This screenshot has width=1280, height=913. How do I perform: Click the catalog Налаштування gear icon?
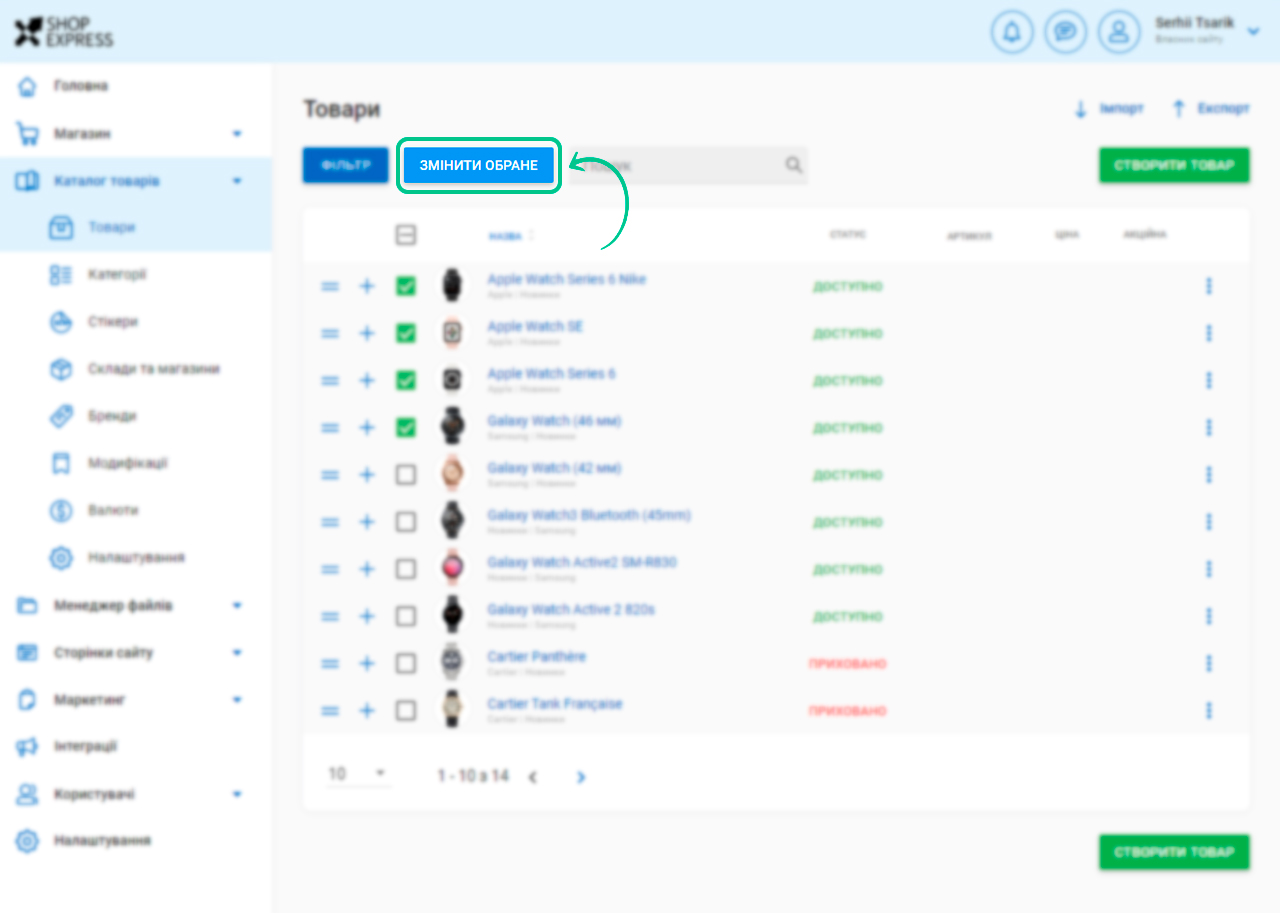pos(61,557)
